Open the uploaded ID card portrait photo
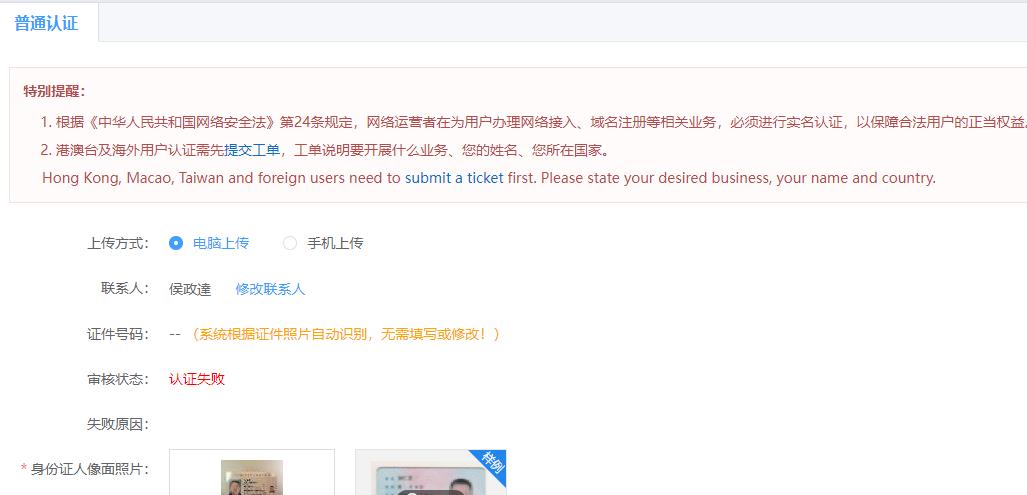This screenshot has height=495, width=1027. 252,477
